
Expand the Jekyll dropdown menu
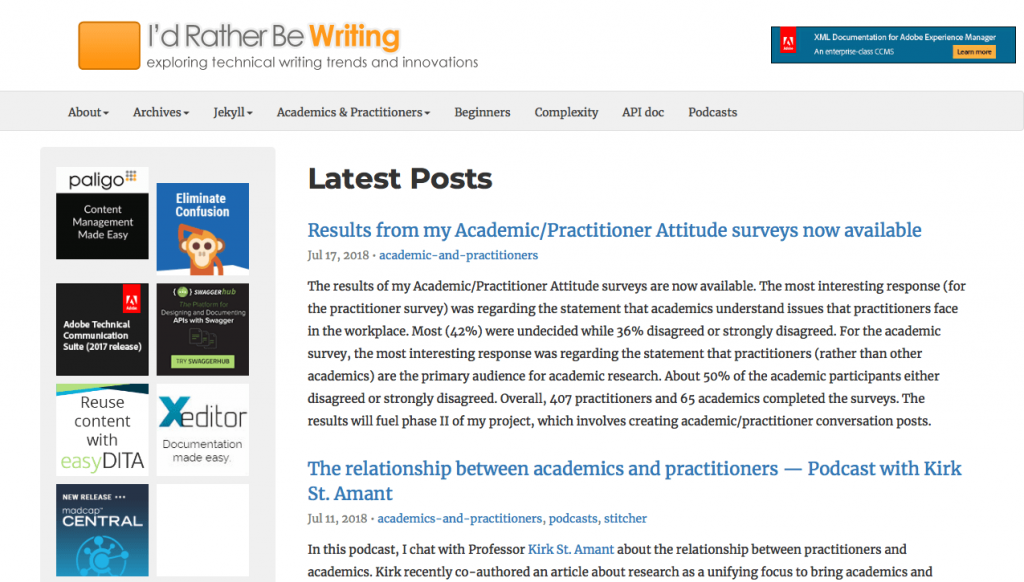(x=232, y=112)
